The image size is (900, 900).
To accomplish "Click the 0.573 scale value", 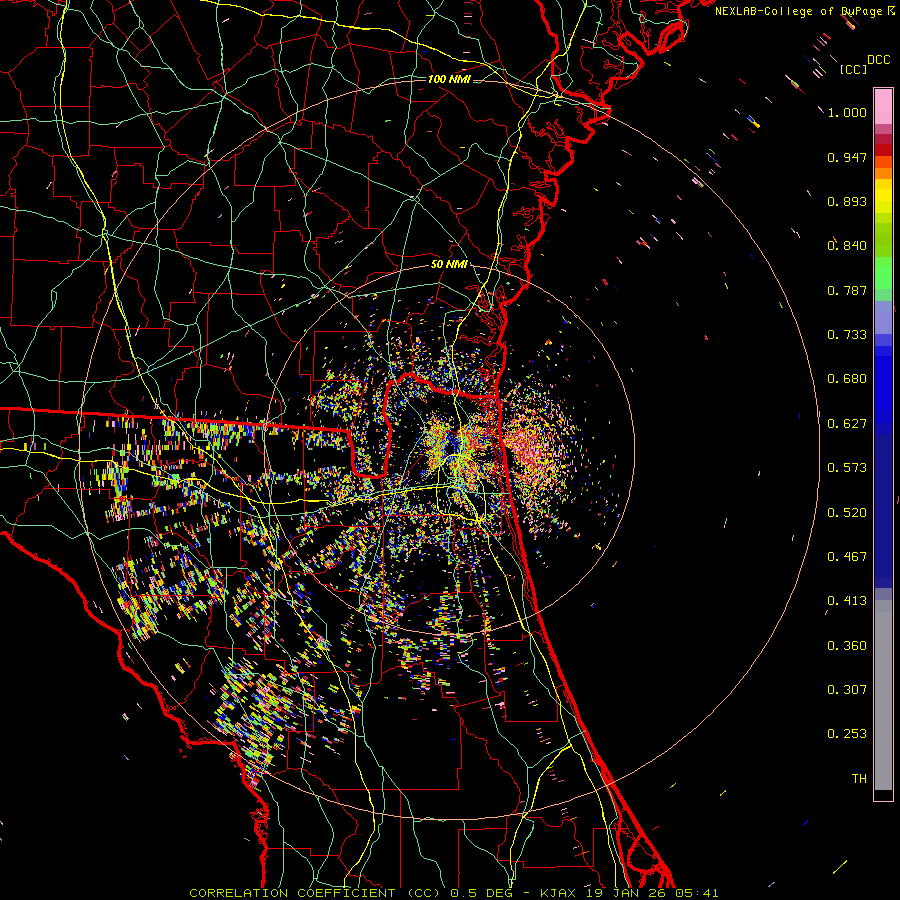I will [x=847, y=468].
